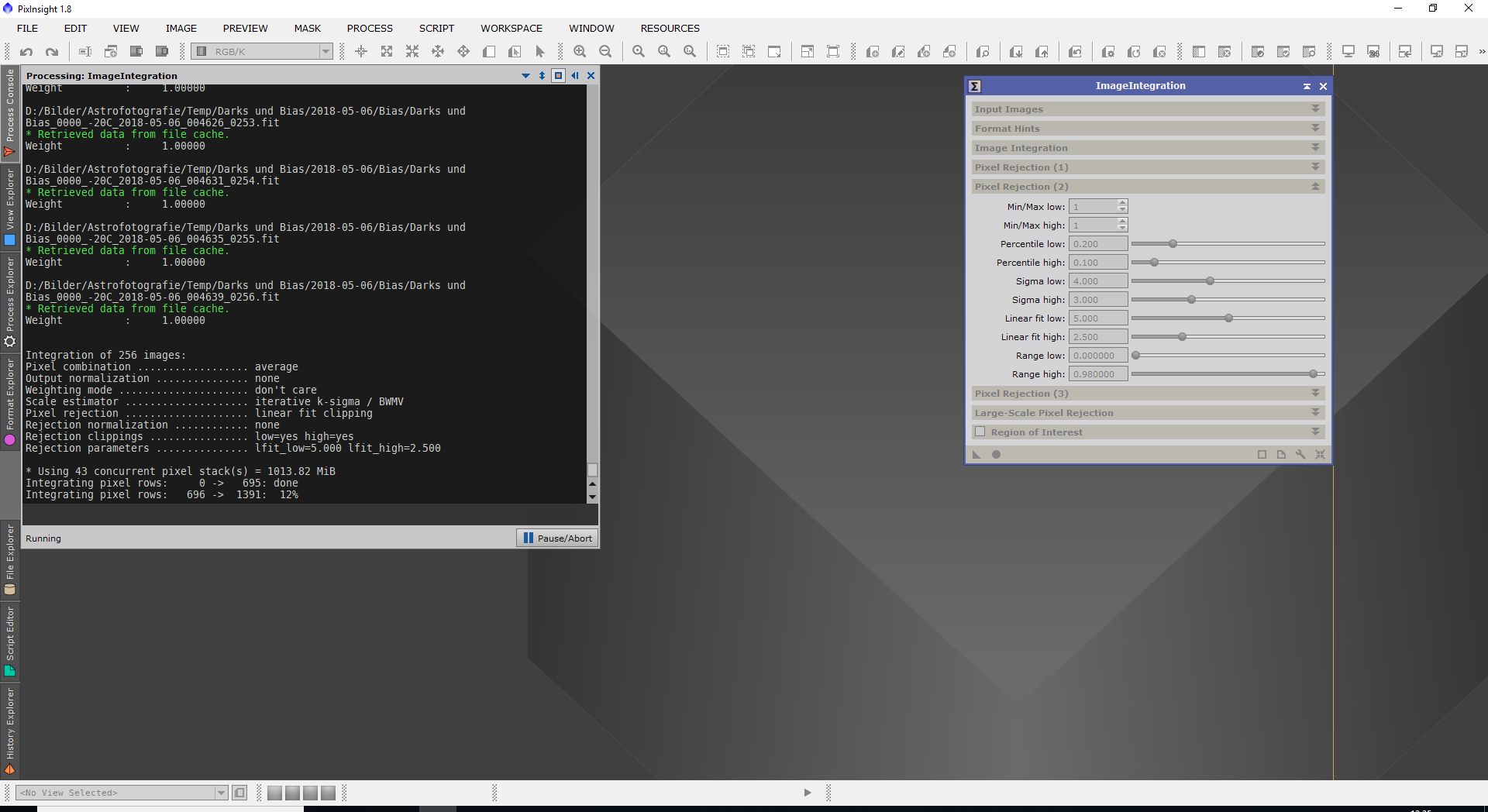Click the Undo arrow in the toolbar

pyautogui.click(x=26, y=52)
